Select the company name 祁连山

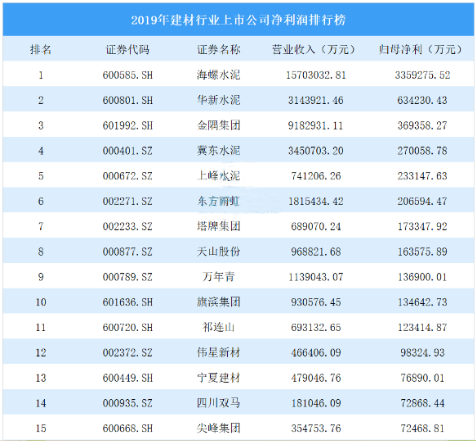point(218,327)
